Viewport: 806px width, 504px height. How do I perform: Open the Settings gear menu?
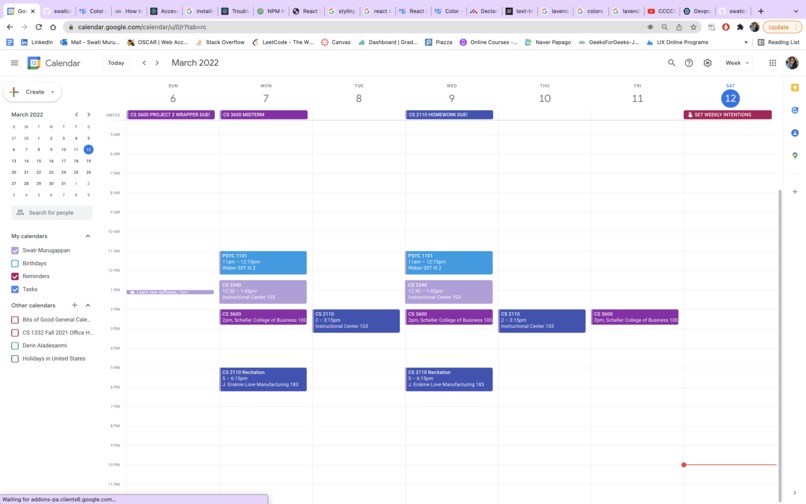(x=707, y=63)
